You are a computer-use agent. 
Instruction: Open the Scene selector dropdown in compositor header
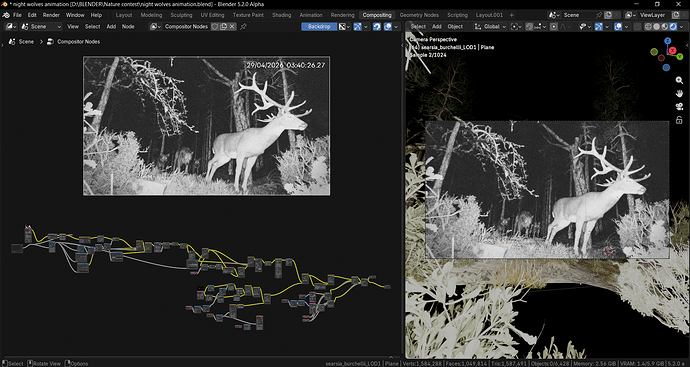[x=41, y=26]
